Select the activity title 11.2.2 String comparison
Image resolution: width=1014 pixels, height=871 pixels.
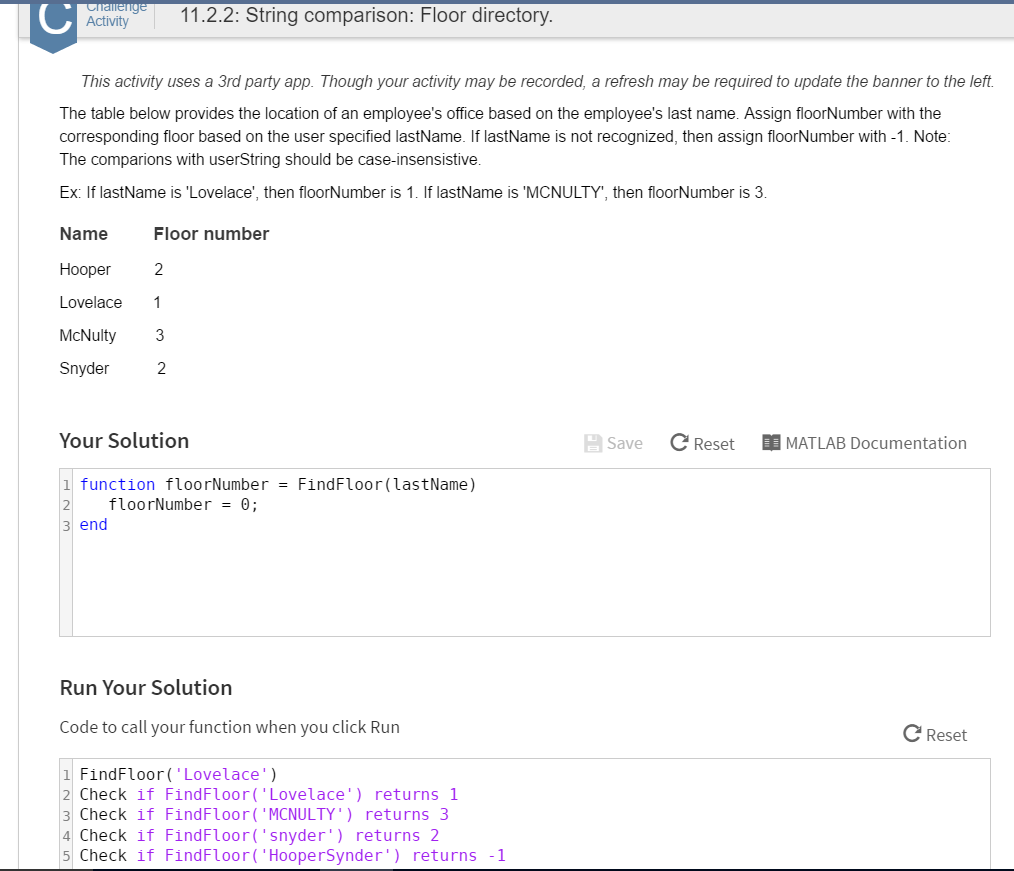[365, 16]
